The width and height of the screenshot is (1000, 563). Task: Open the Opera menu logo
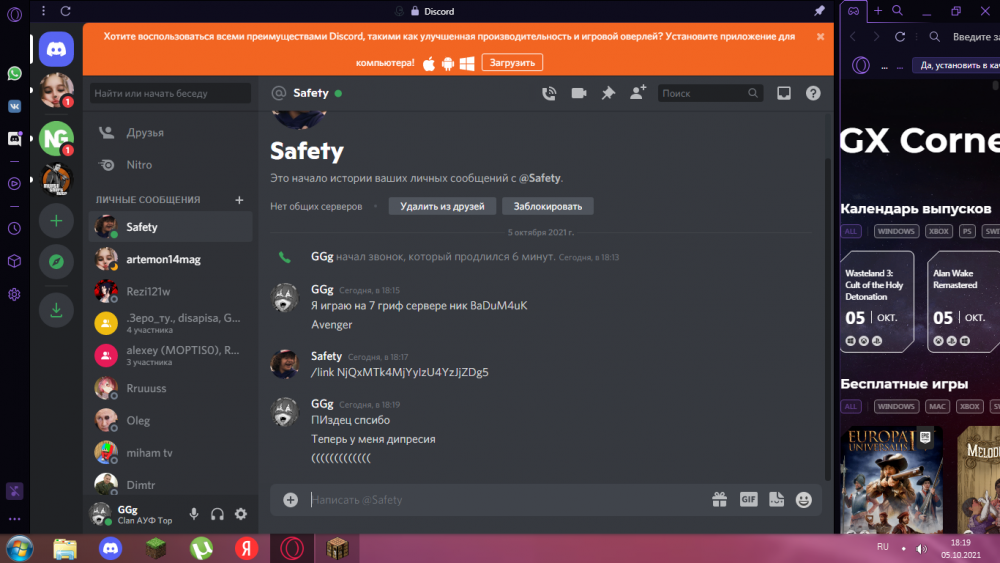click(14, 14)
